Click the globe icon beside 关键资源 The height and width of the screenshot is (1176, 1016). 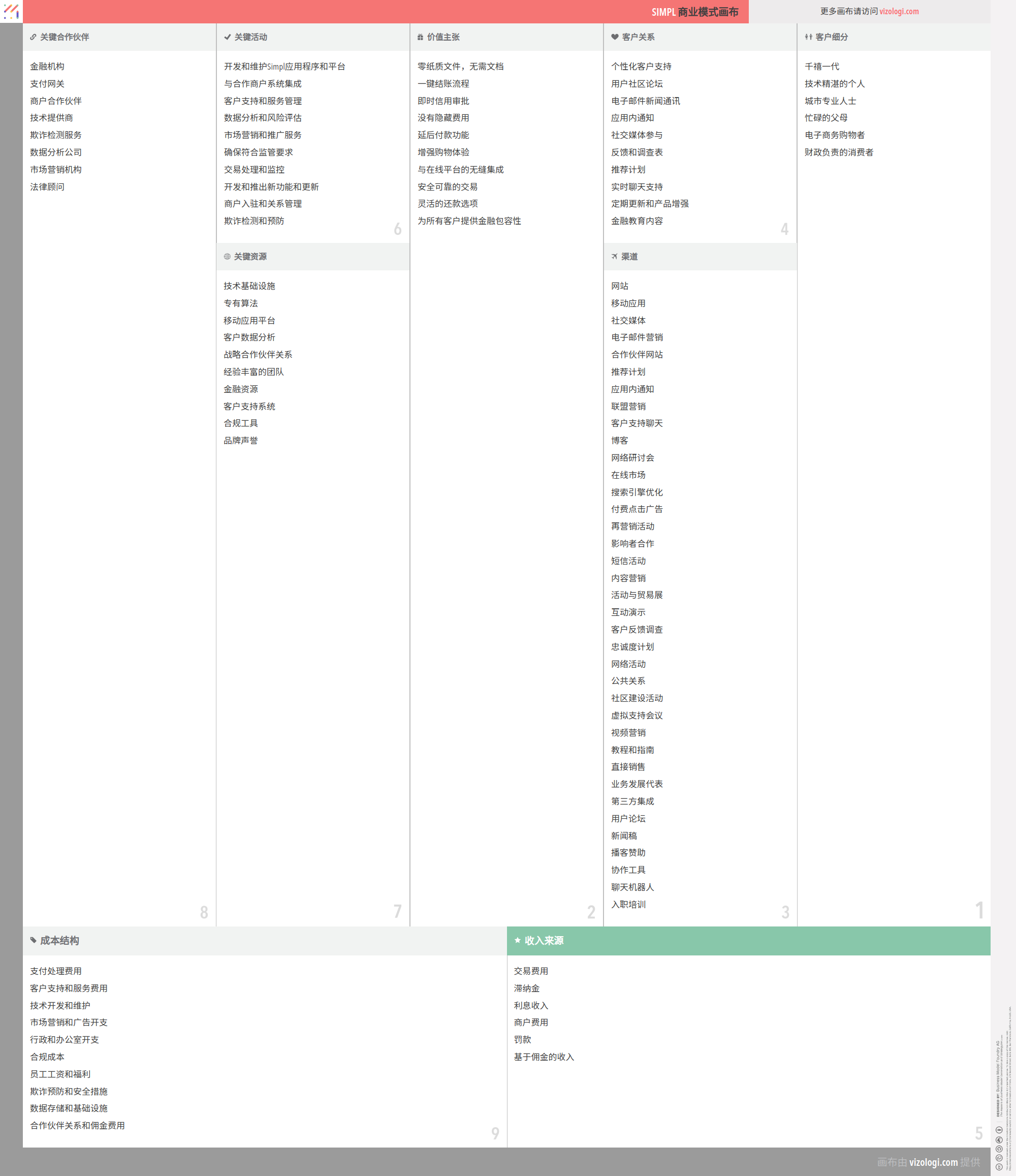[227, 257]
